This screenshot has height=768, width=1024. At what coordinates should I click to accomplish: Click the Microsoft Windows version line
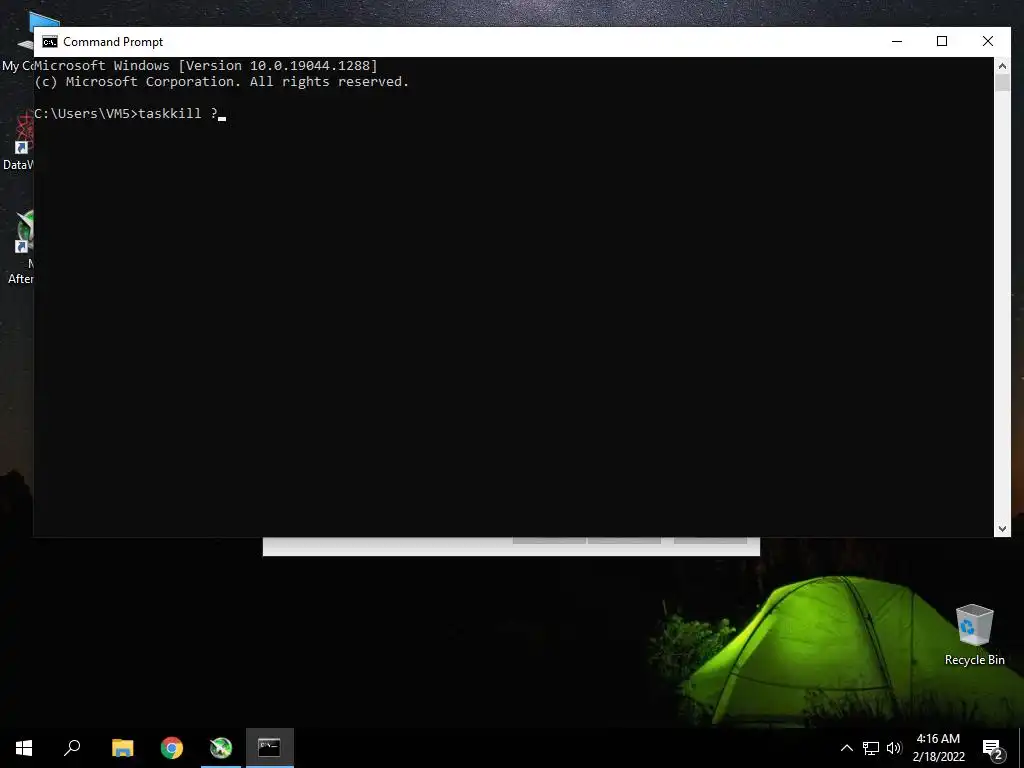pos(206,65)
